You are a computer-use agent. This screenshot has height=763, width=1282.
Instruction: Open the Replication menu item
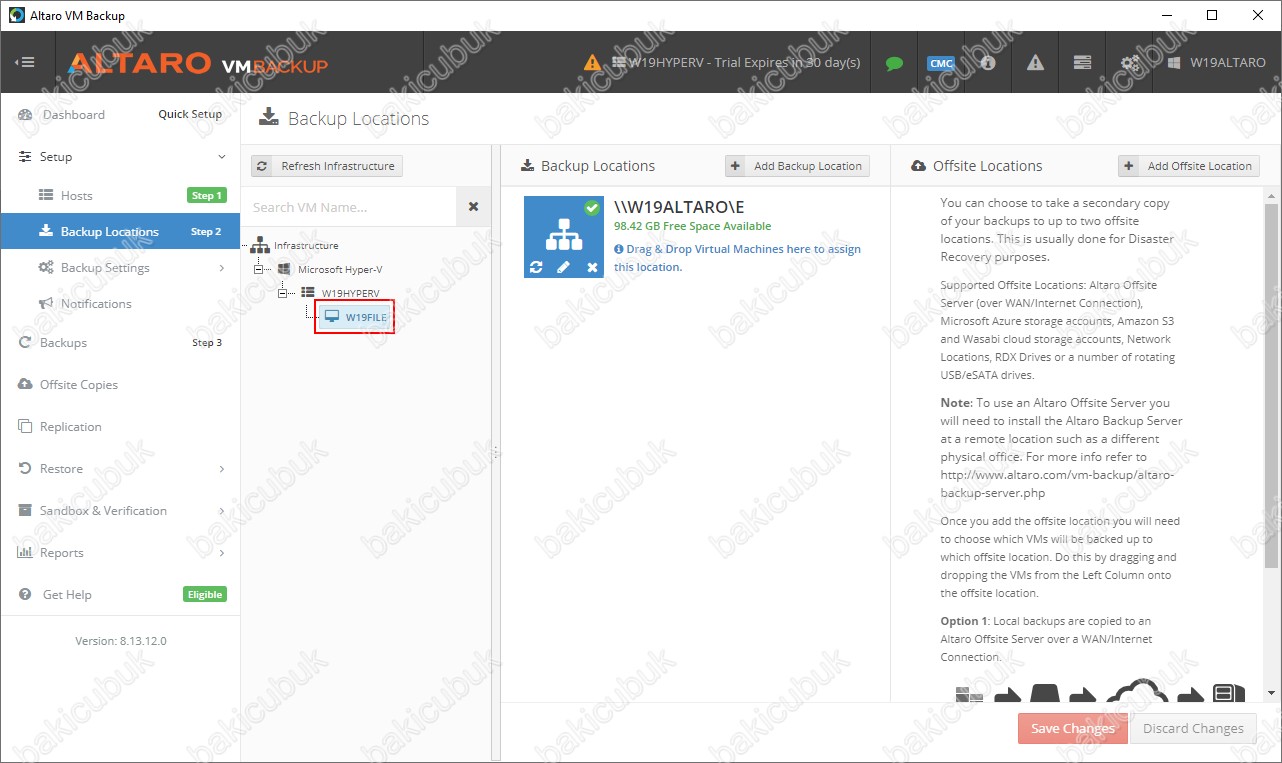pos(71,427)
